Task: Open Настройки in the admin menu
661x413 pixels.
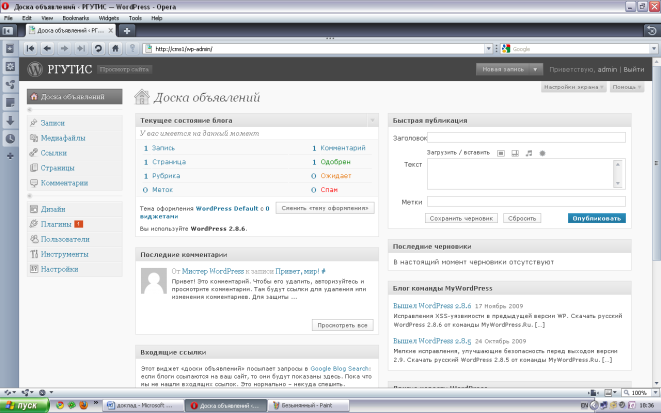Action: point(59,269)
